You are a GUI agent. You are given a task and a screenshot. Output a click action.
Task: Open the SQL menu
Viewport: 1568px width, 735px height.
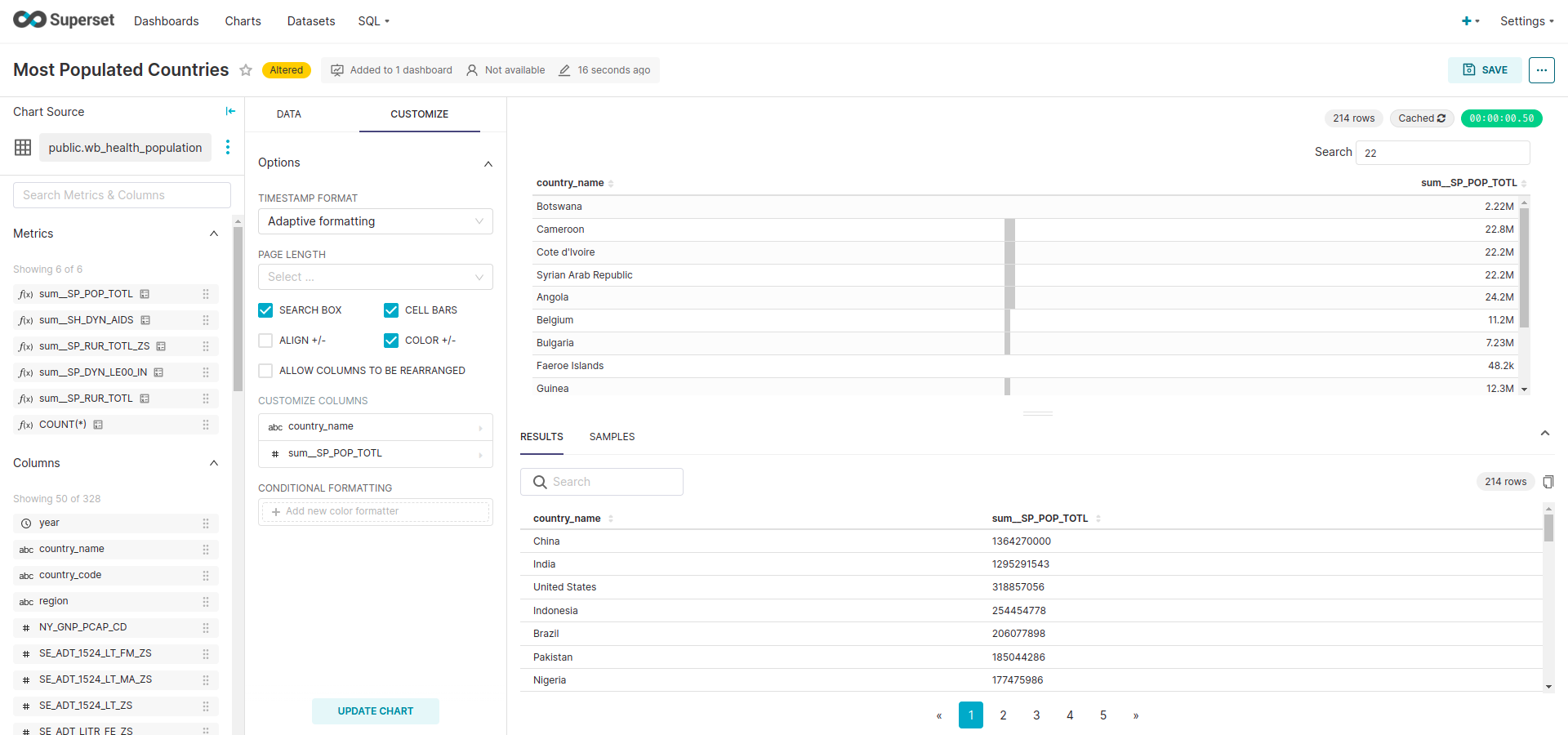coord(373,21)
